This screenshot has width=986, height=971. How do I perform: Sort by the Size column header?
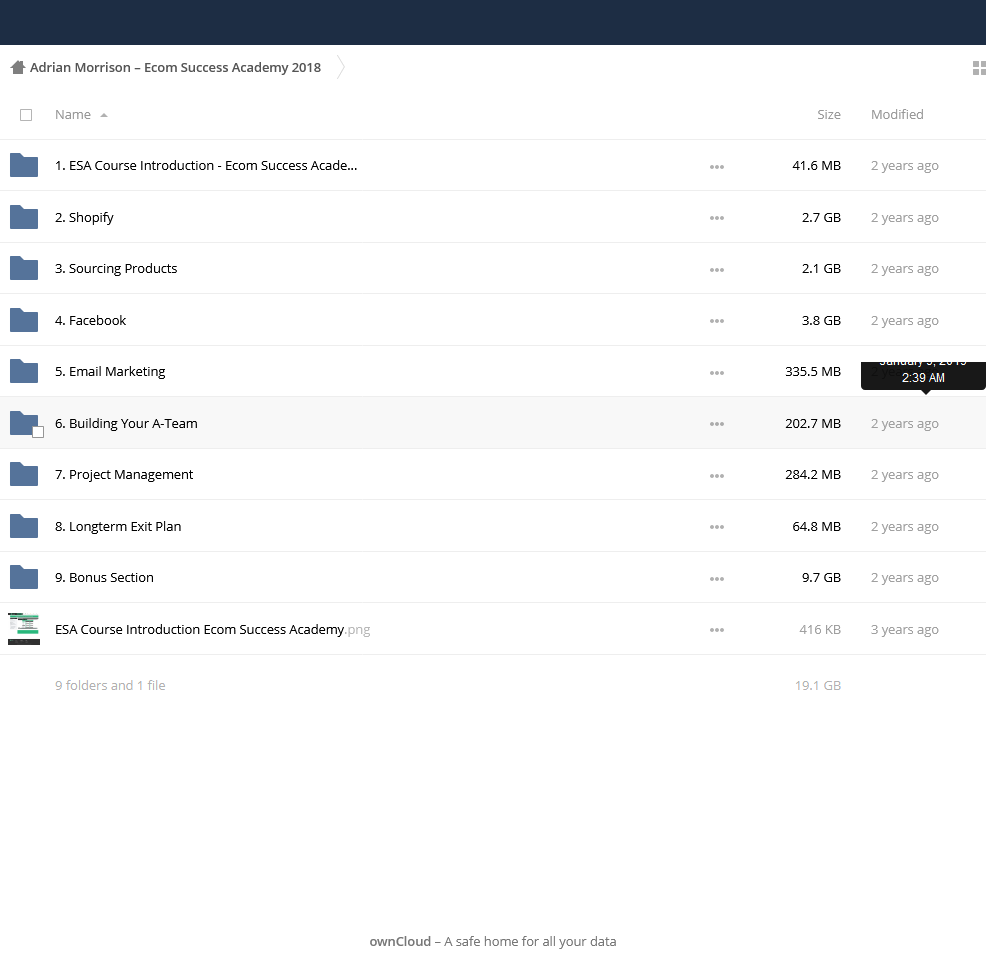click(829, 114)
